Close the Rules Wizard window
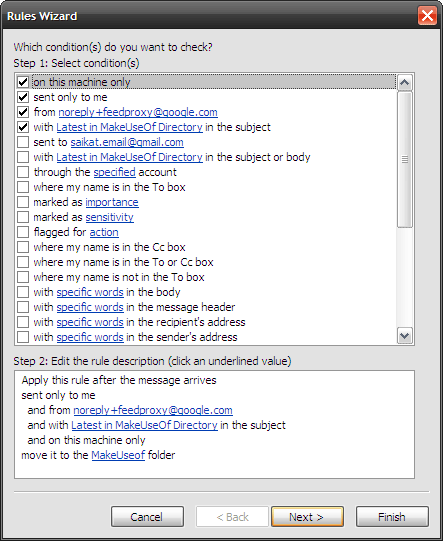 coord(427,16)
